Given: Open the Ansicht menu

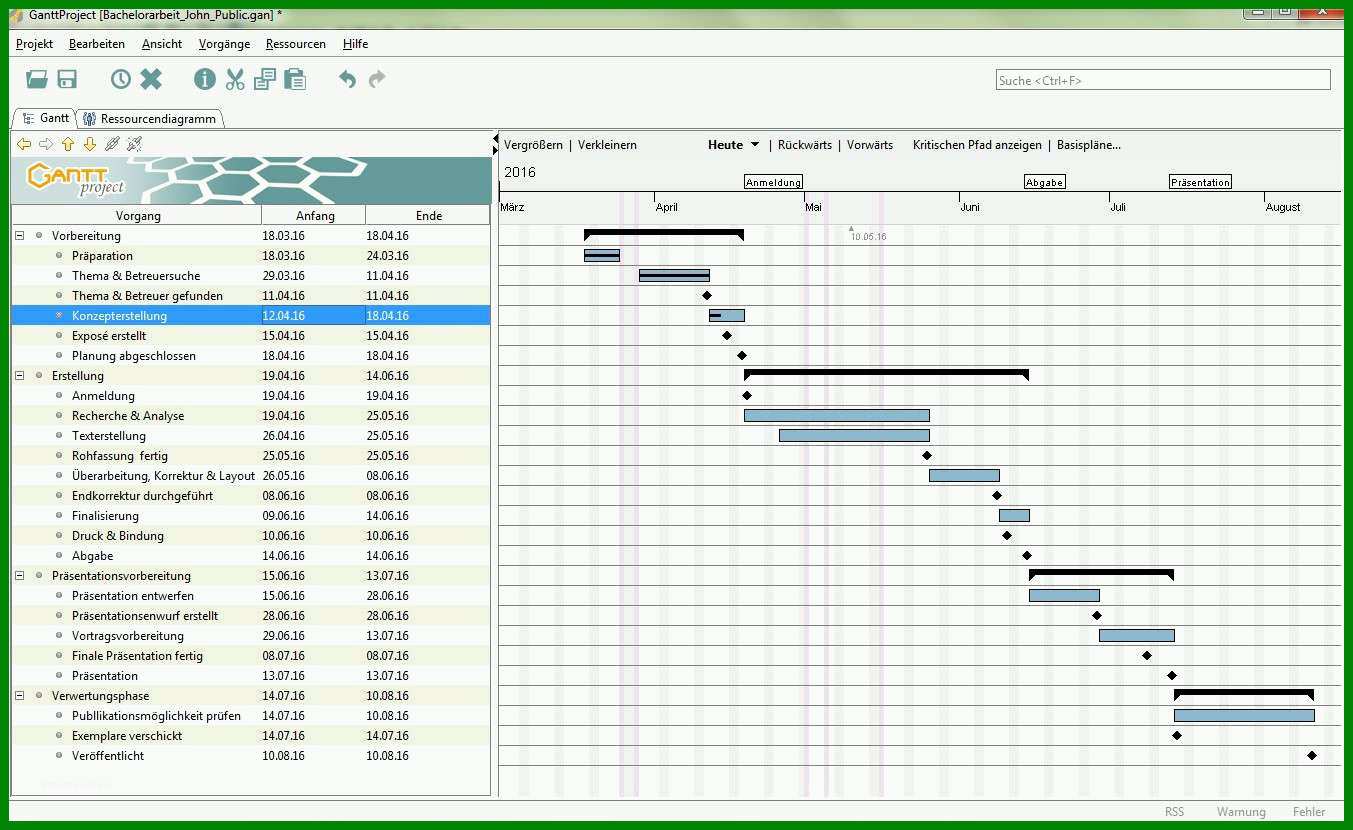Looking at the screenshot, I should pyautogui.click(x=162, y=44).
